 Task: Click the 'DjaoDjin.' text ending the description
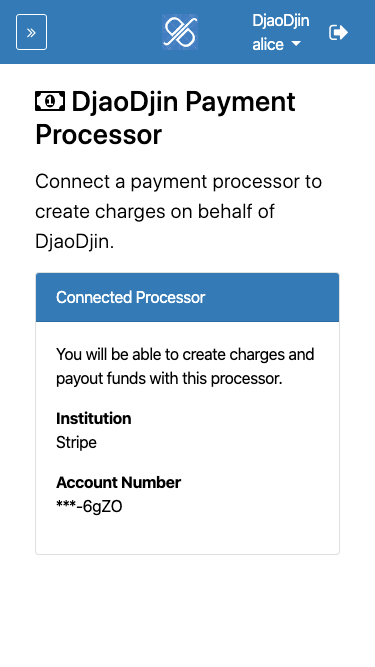click(x=75, y=242)
